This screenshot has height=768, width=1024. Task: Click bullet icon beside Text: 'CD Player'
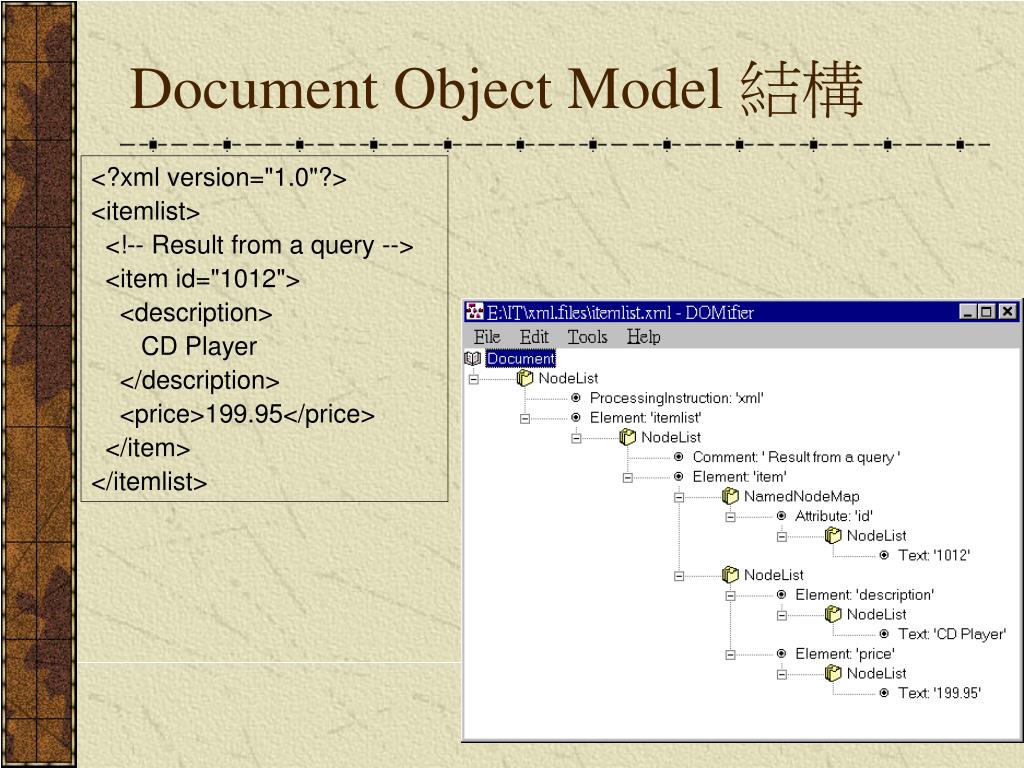tap(884, 633)
